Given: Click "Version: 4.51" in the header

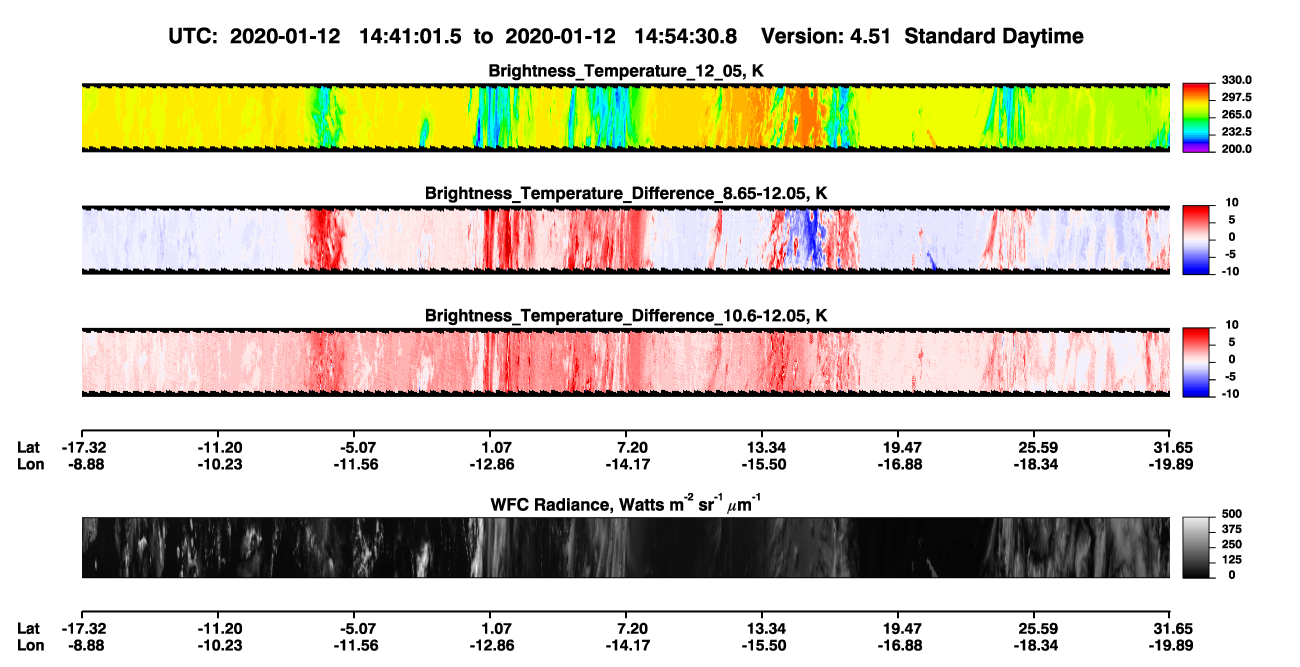Looking at the screenshot, I should tap(826, 37).
